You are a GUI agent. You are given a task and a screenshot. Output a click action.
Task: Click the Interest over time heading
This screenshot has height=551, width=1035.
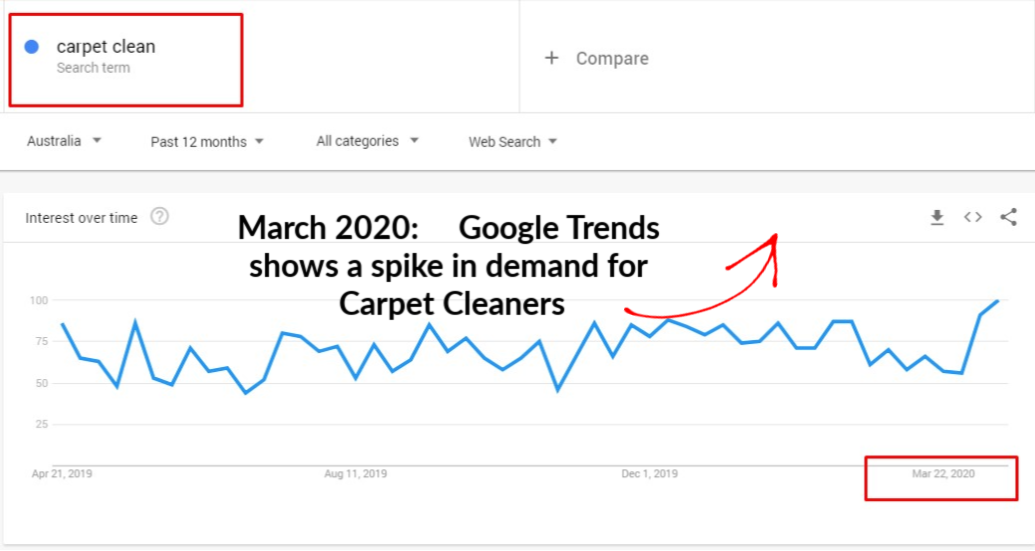81,218
